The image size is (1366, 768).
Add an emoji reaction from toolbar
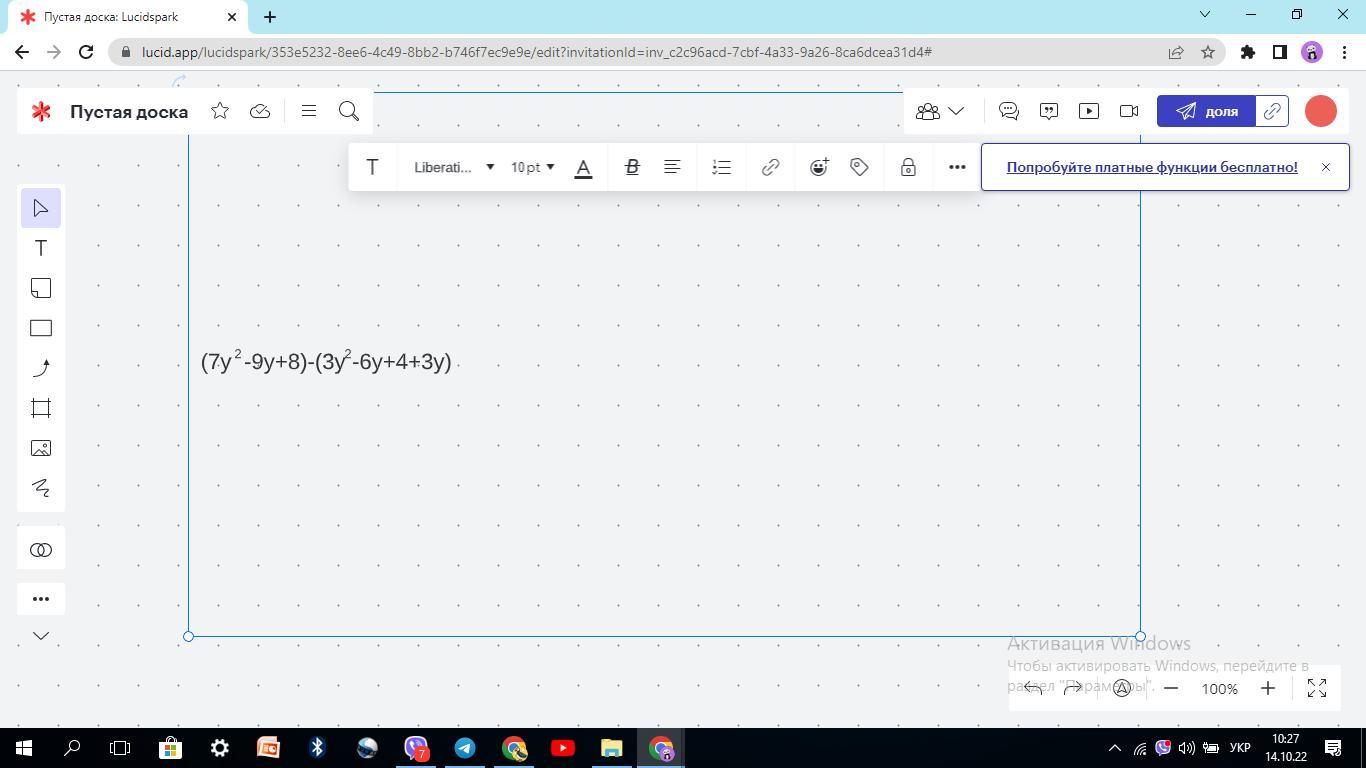coord(819,167)
